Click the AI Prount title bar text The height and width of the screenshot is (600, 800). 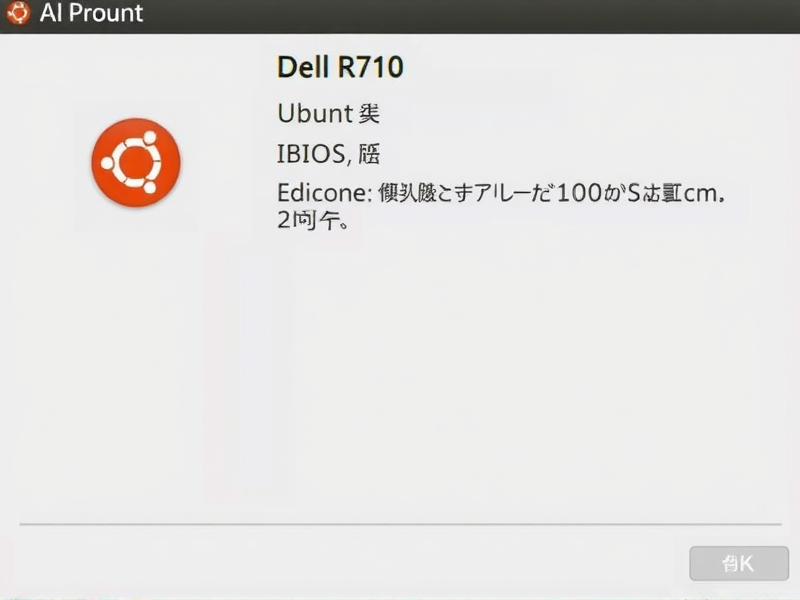(91, 13)
